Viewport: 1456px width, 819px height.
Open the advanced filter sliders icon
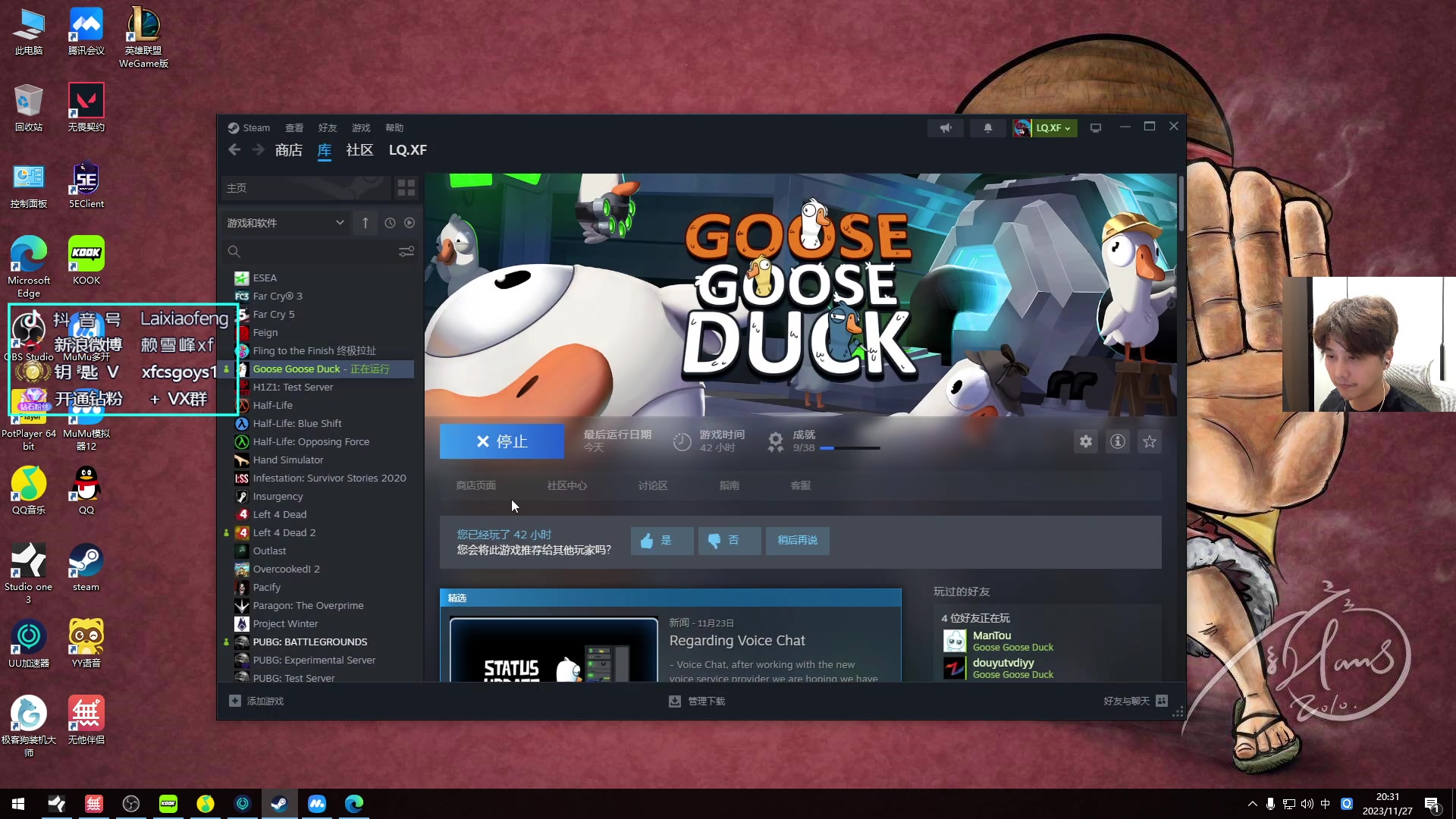[406, 251]
